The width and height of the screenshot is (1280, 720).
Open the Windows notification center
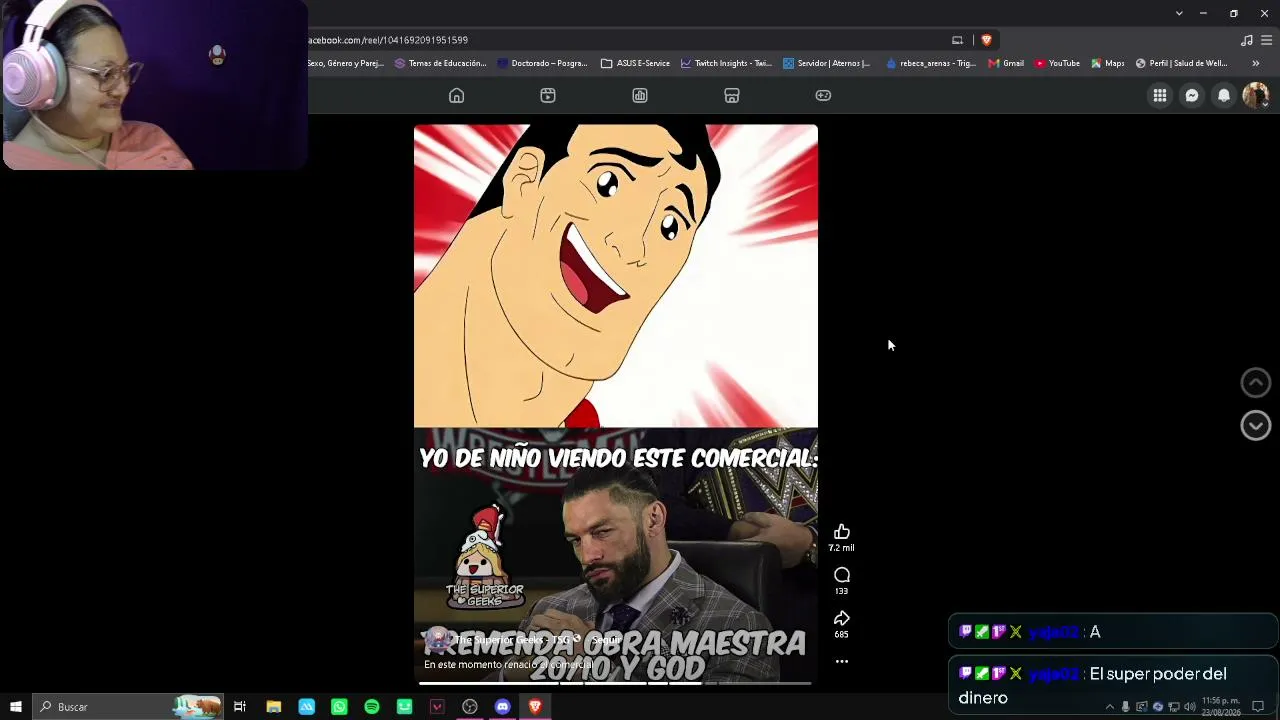pyautogui.click(x=1259, y=707)
